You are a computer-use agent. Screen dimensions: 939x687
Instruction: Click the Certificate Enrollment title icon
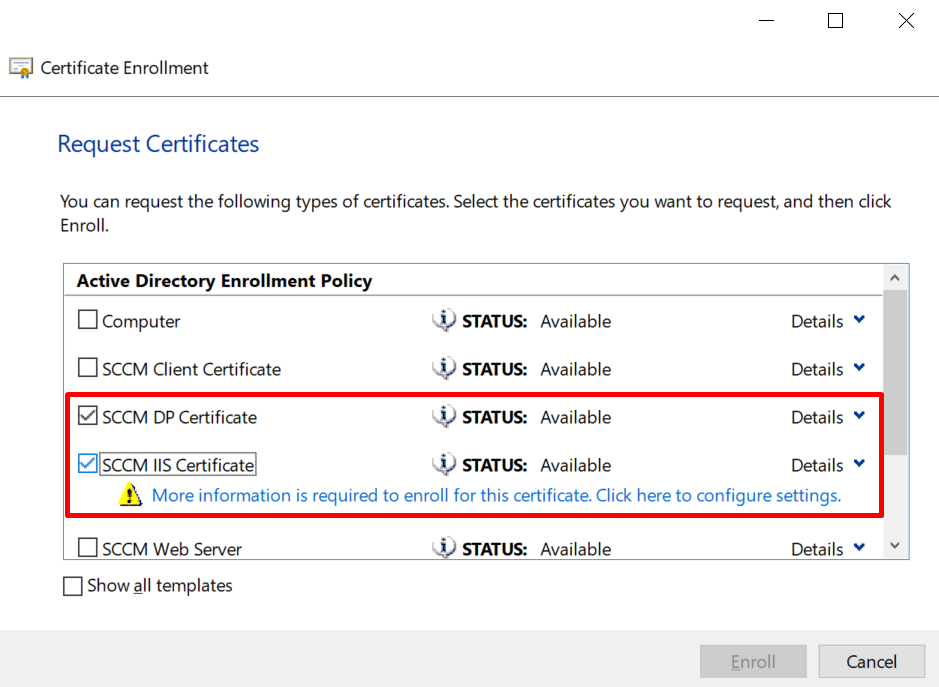coord(21,68)
